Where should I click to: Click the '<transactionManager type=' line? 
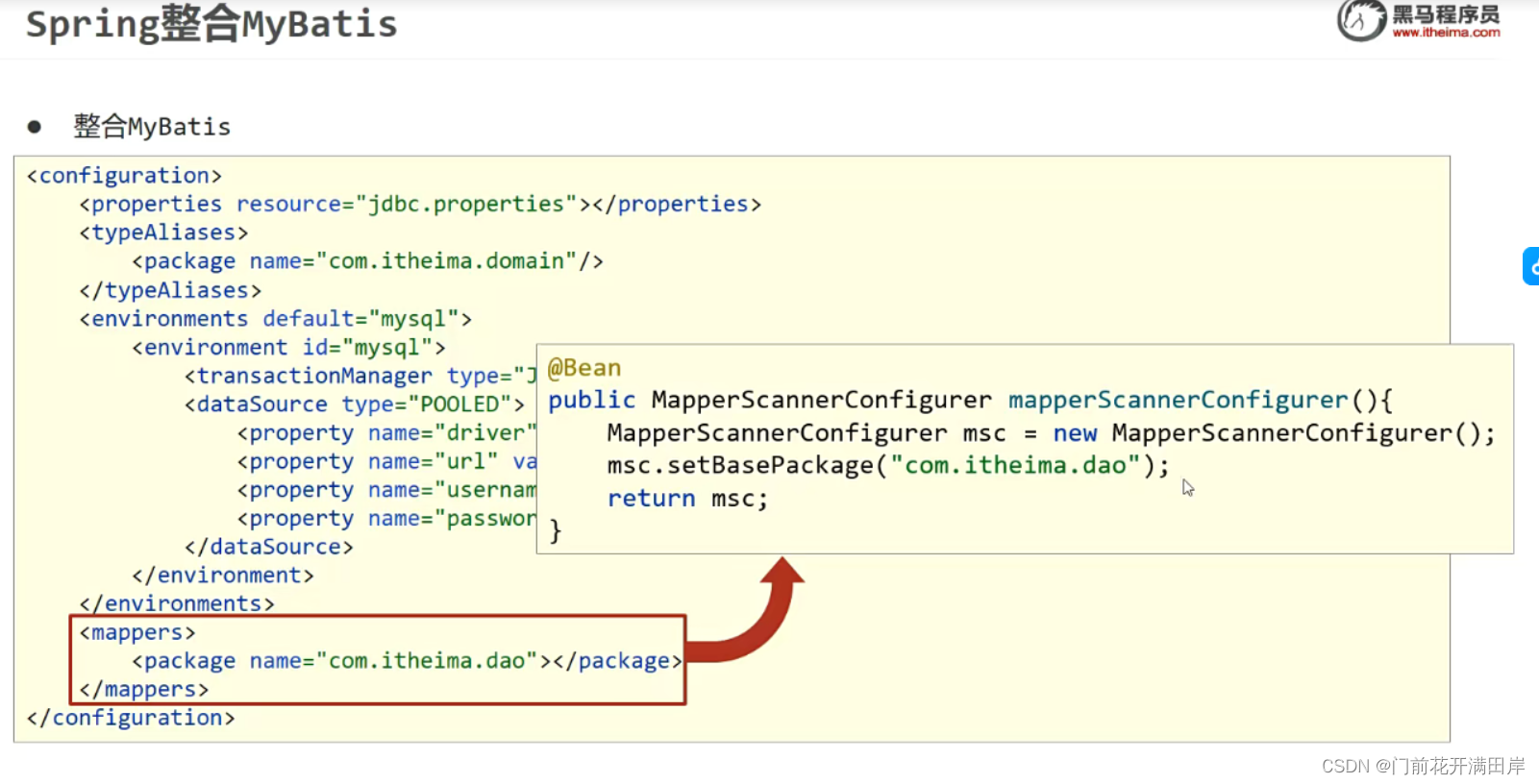tap(360, 376)
